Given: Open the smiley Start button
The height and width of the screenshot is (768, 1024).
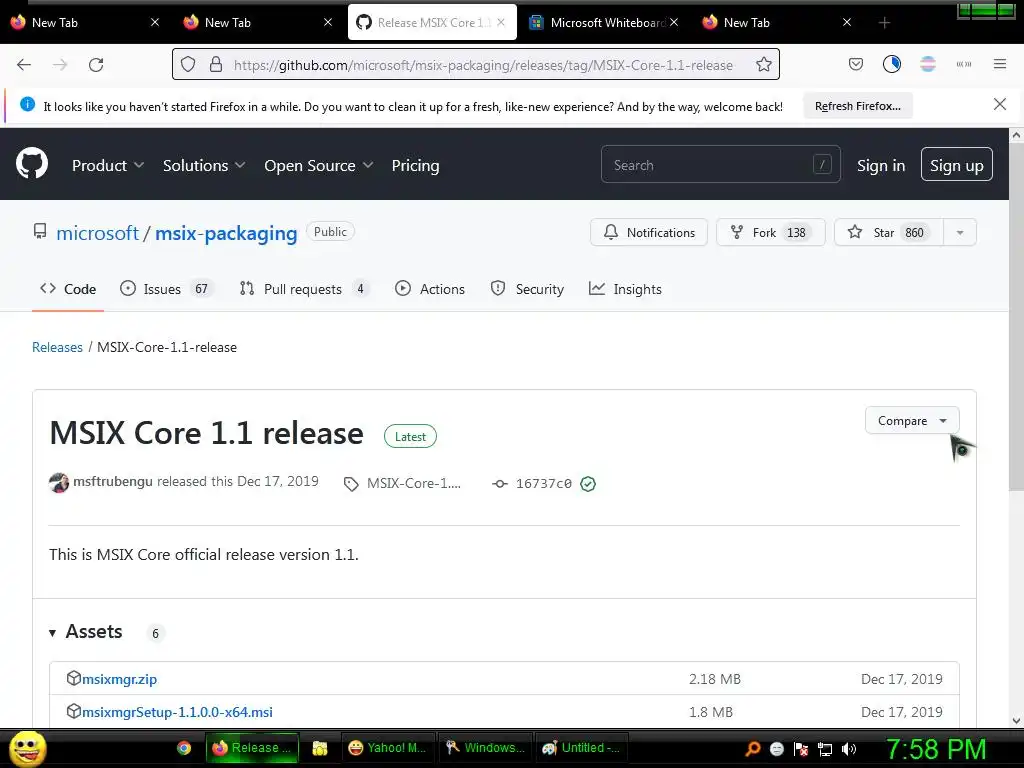Looking at the screenshot, I should [27, 748].
